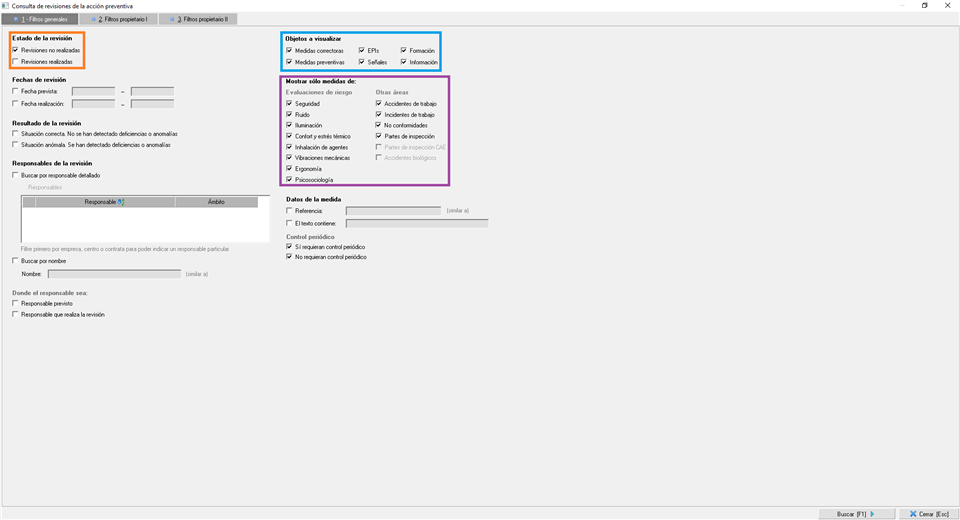960x520 pixels.
Task: Restore the window using the title bar button
Action: point(924,5)
